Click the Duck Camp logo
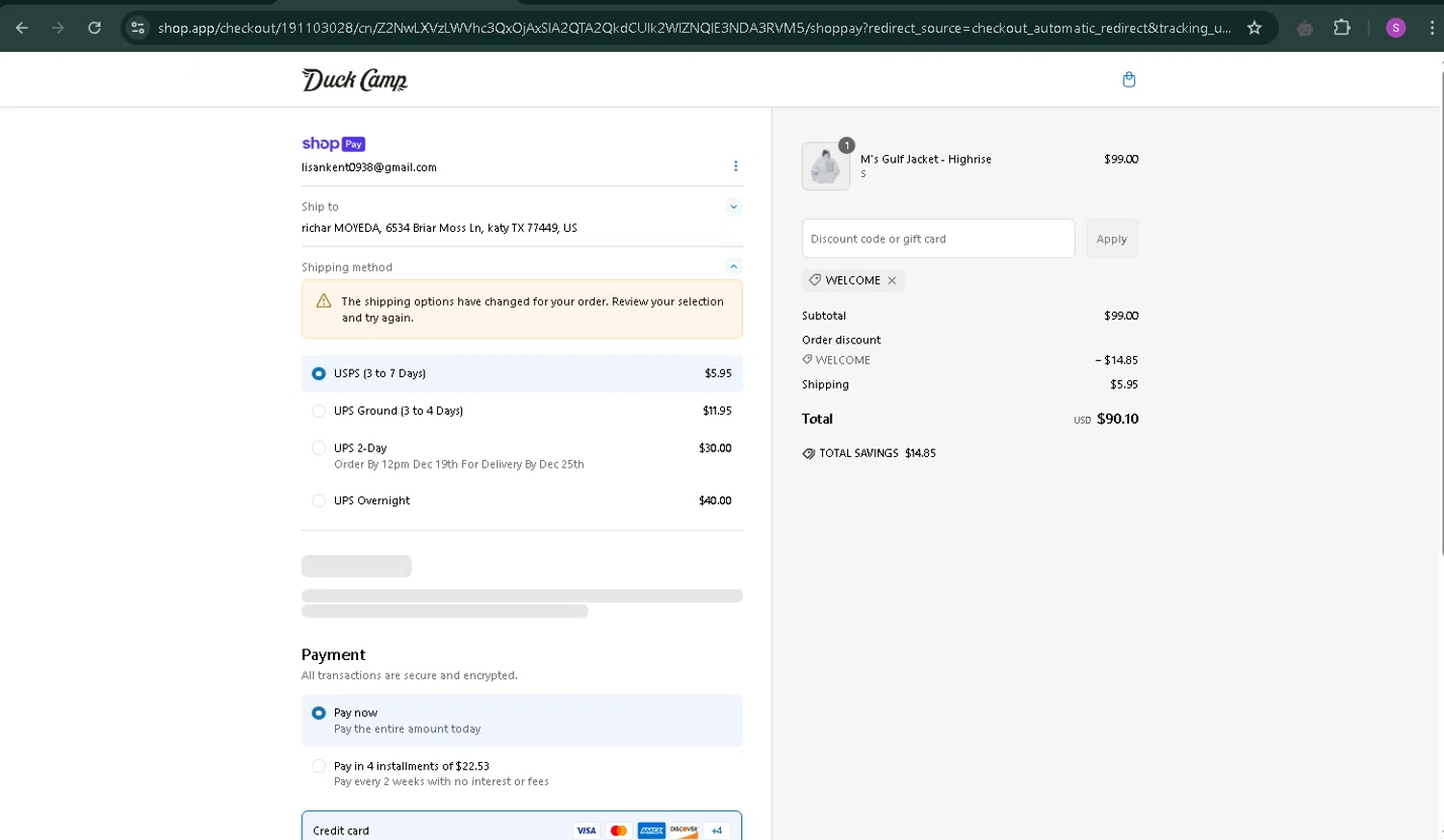Screen dimensions: 1444x840 354,80
